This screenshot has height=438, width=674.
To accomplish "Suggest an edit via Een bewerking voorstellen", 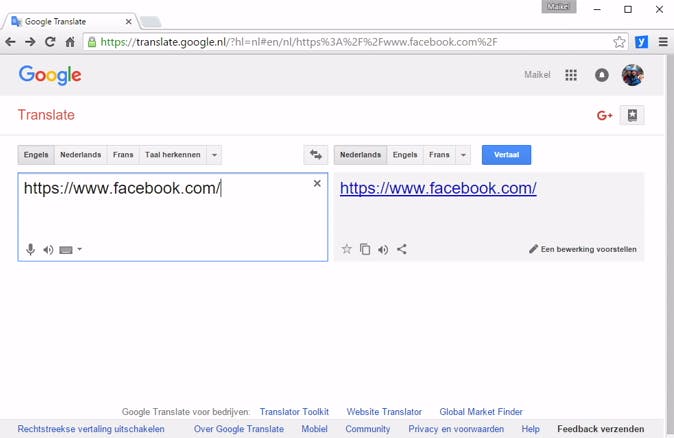I will tap(583, 249).
